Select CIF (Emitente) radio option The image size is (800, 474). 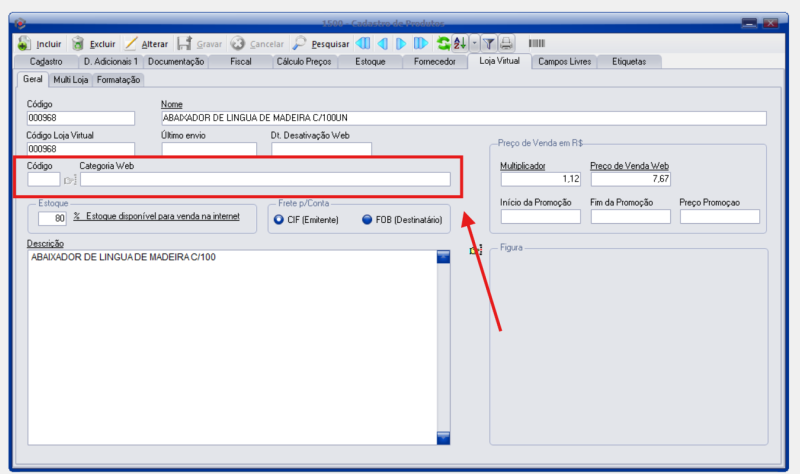coord(279,219)
